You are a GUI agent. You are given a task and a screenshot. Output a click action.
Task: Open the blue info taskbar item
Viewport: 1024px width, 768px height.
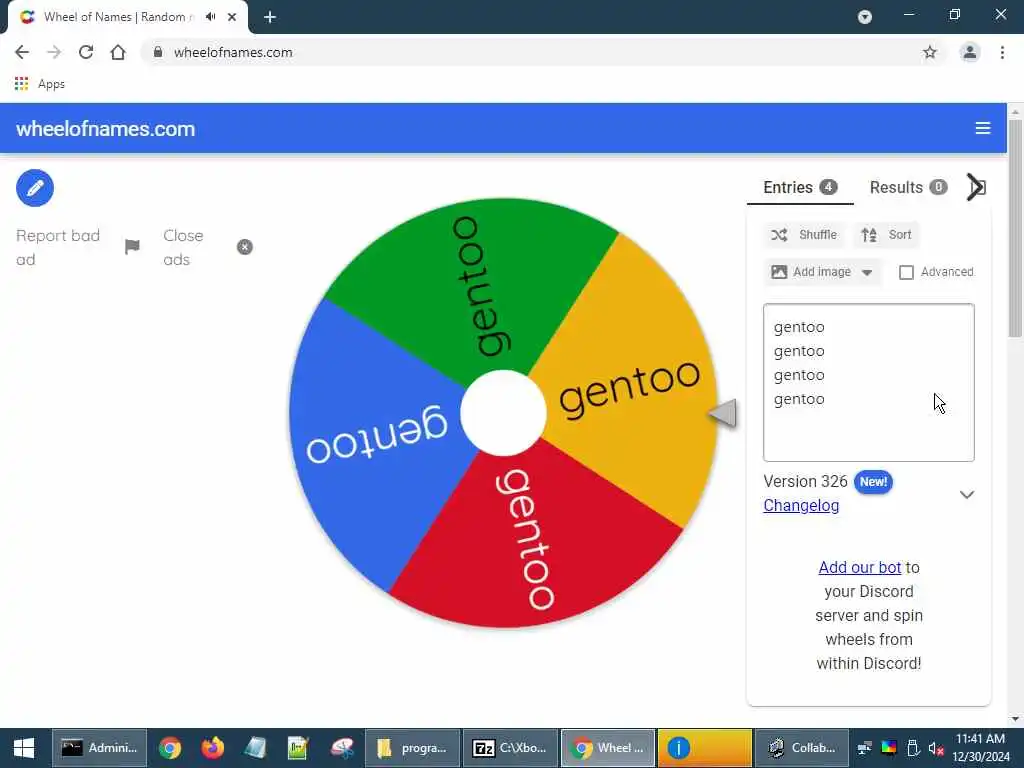pos(705,748)
